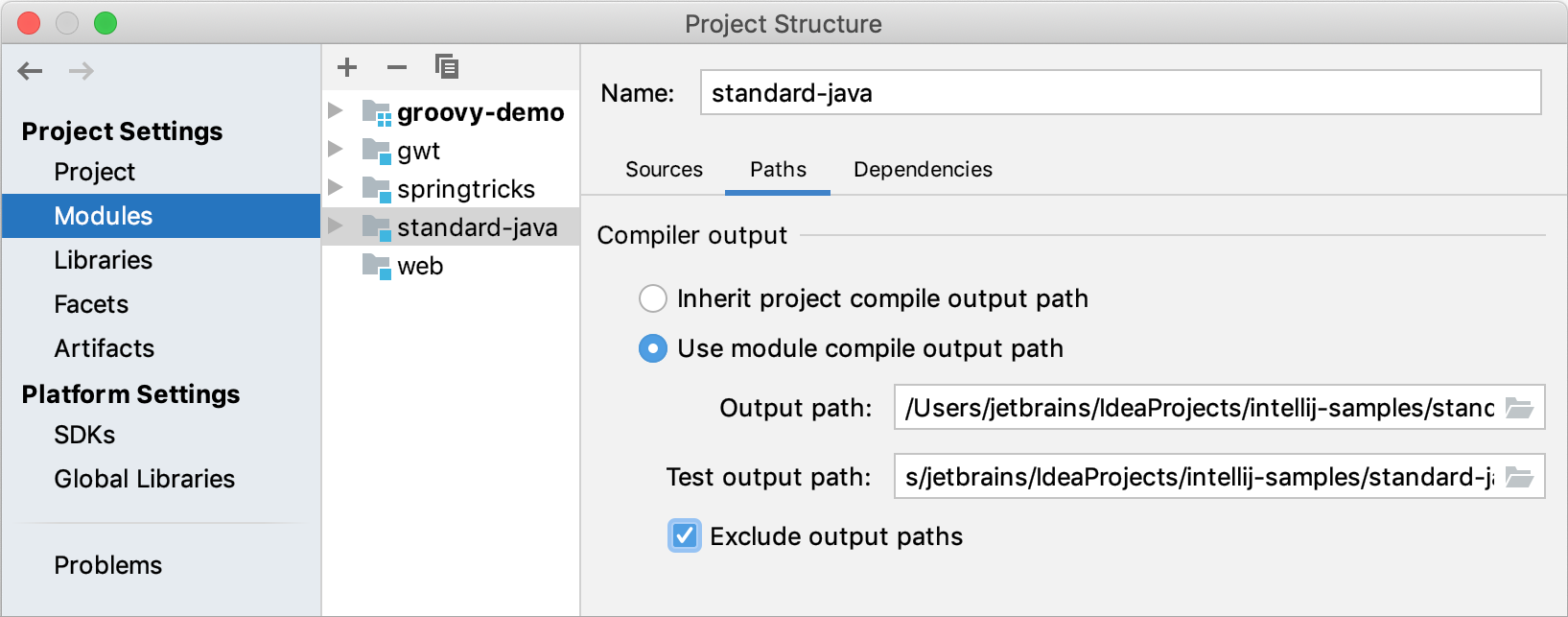
Task: Select Inherit project compile output path
Action: (653, 298)
